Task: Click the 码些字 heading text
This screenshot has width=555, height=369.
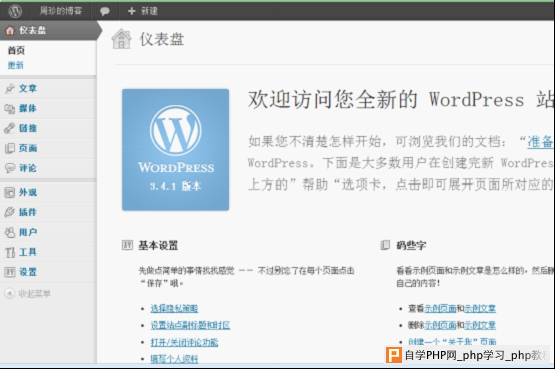Action: click(411, 245)
